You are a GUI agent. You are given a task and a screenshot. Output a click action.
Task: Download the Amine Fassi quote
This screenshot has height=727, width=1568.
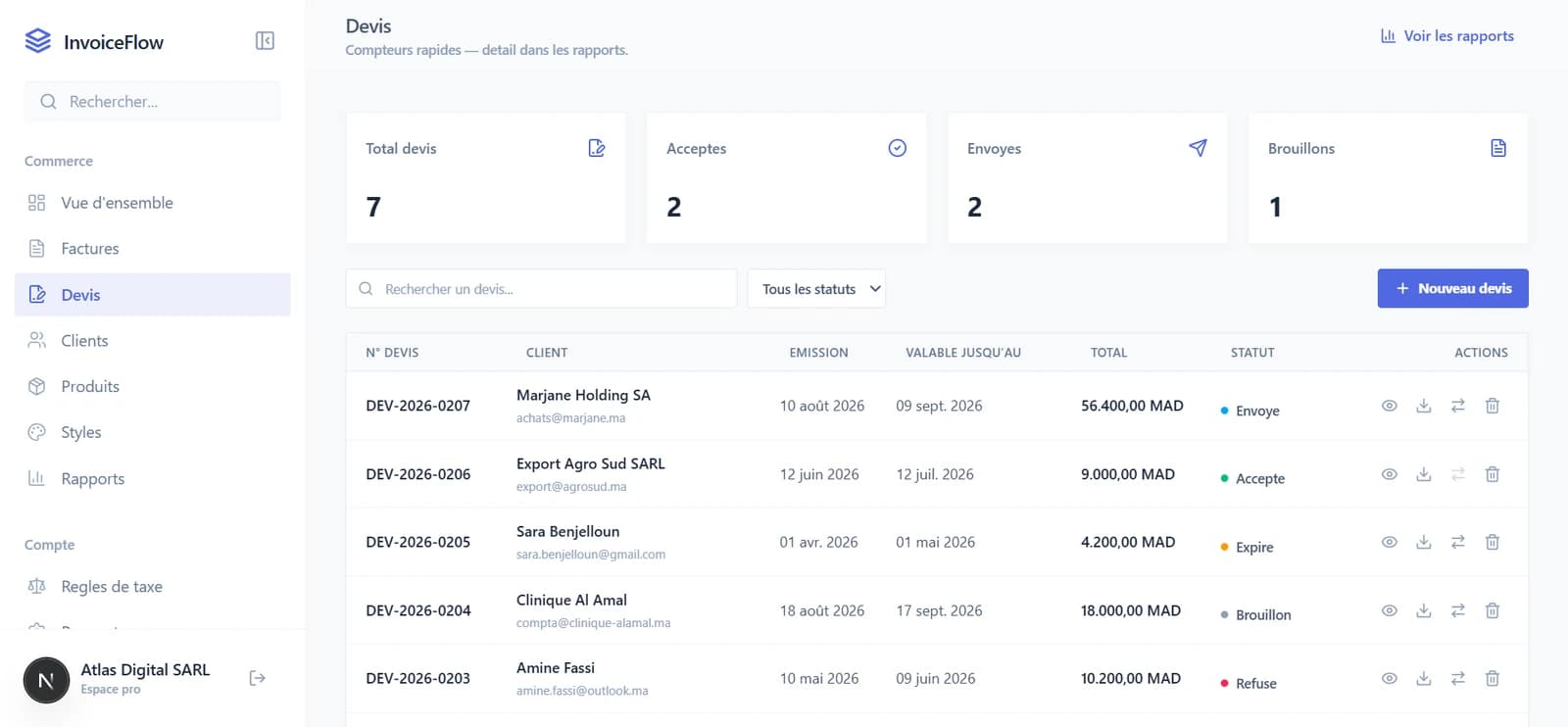tap(1424, 678)
